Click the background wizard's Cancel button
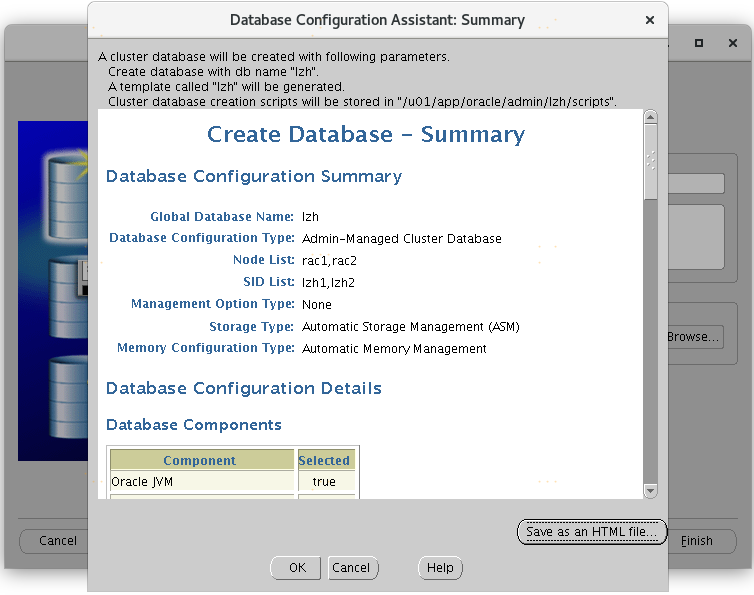 click(57, 541)
